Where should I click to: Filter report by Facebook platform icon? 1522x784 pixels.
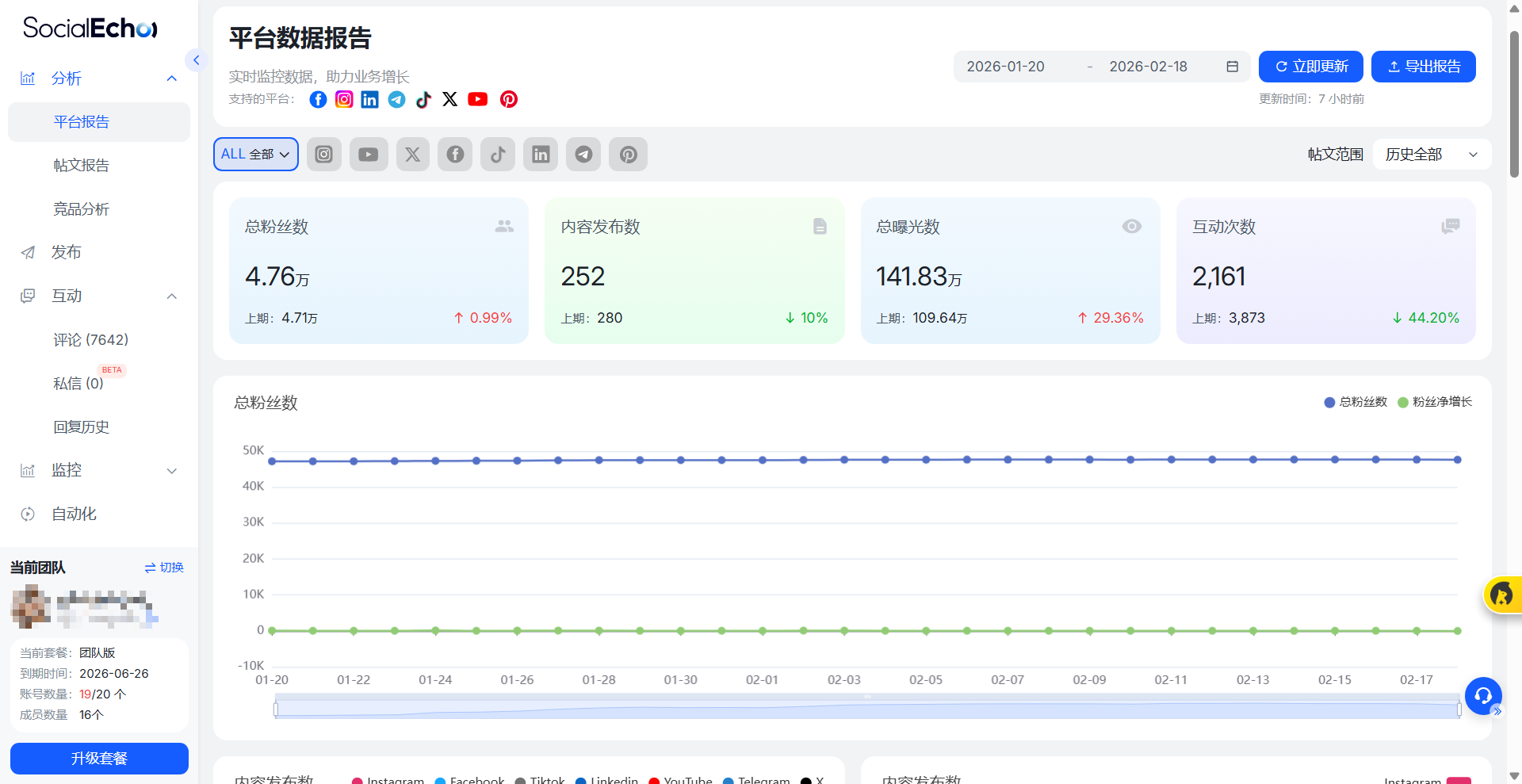tap(455, 155)
